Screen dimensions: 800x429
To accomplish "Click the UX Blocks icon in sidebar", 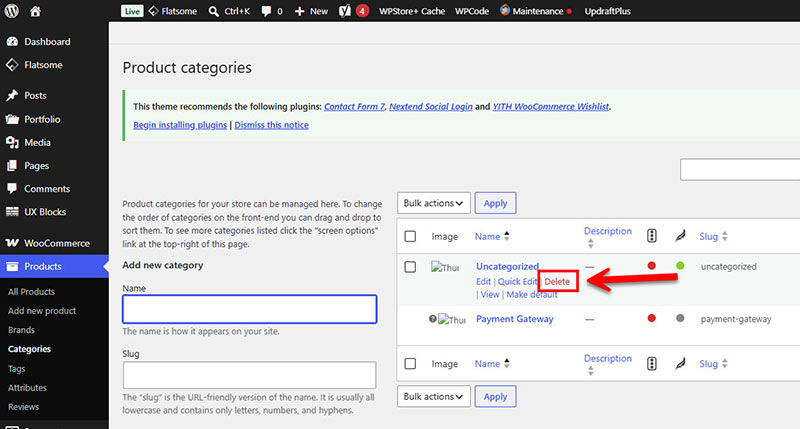I will pyautogui.click(x=12, y=212).
